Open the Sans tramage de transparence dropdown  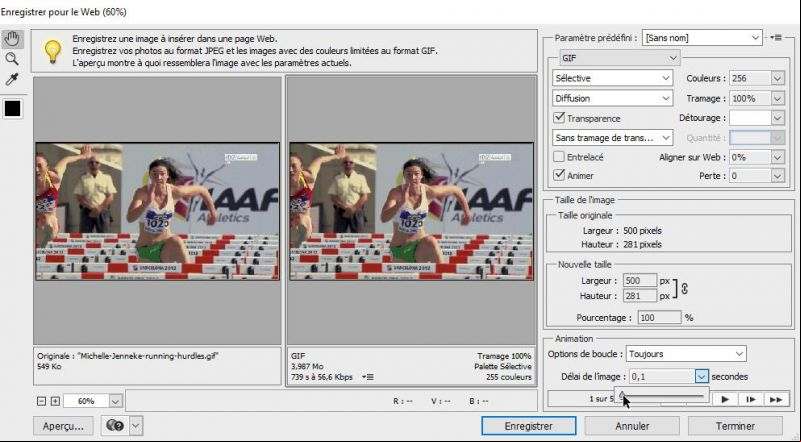[x=612, y=137]
